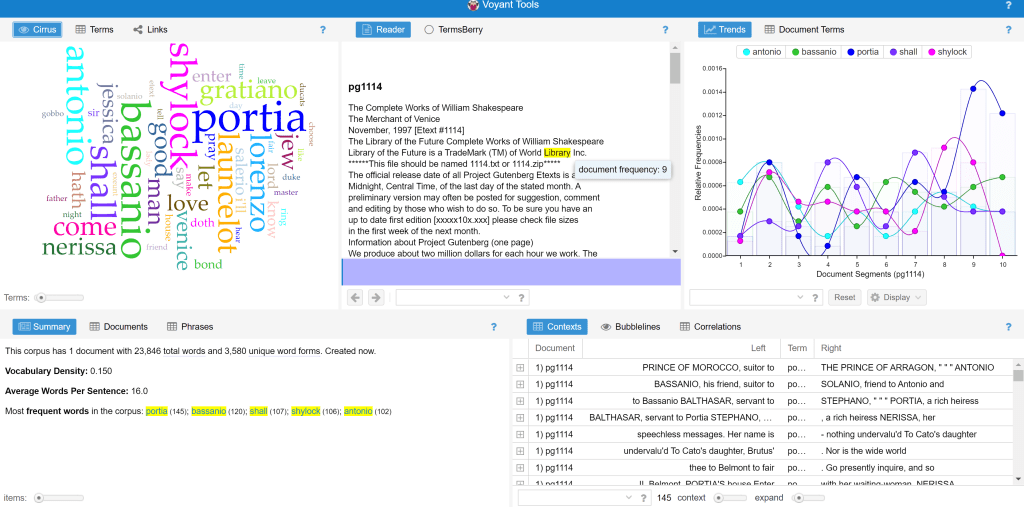Expand the thee to Belmont context row
Image resolution: width=1024 pixels, height=507 pixels.
[x=520, y=468]
